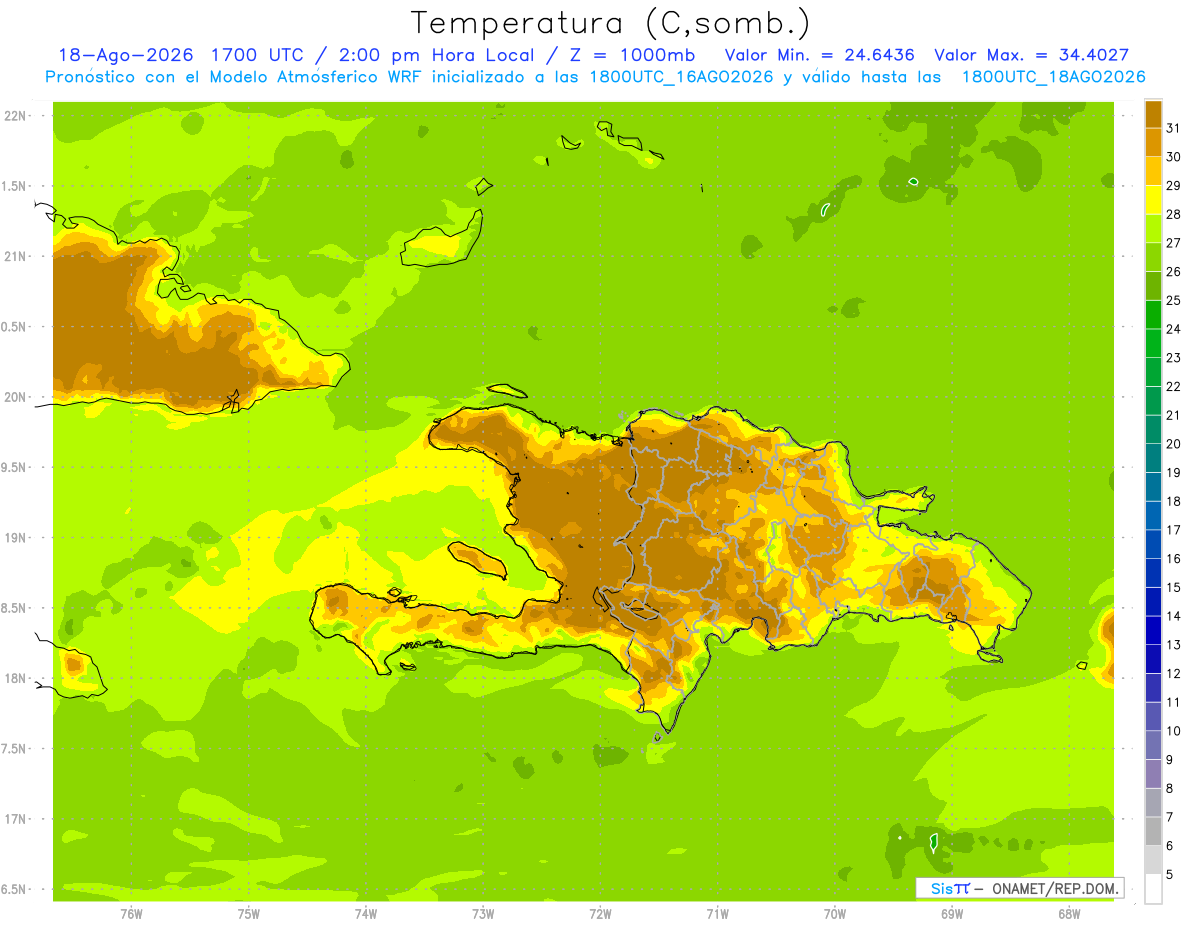Click the '17N' latitude axis label
This screenshot has height=927, width=1200.
pos(15,819)
